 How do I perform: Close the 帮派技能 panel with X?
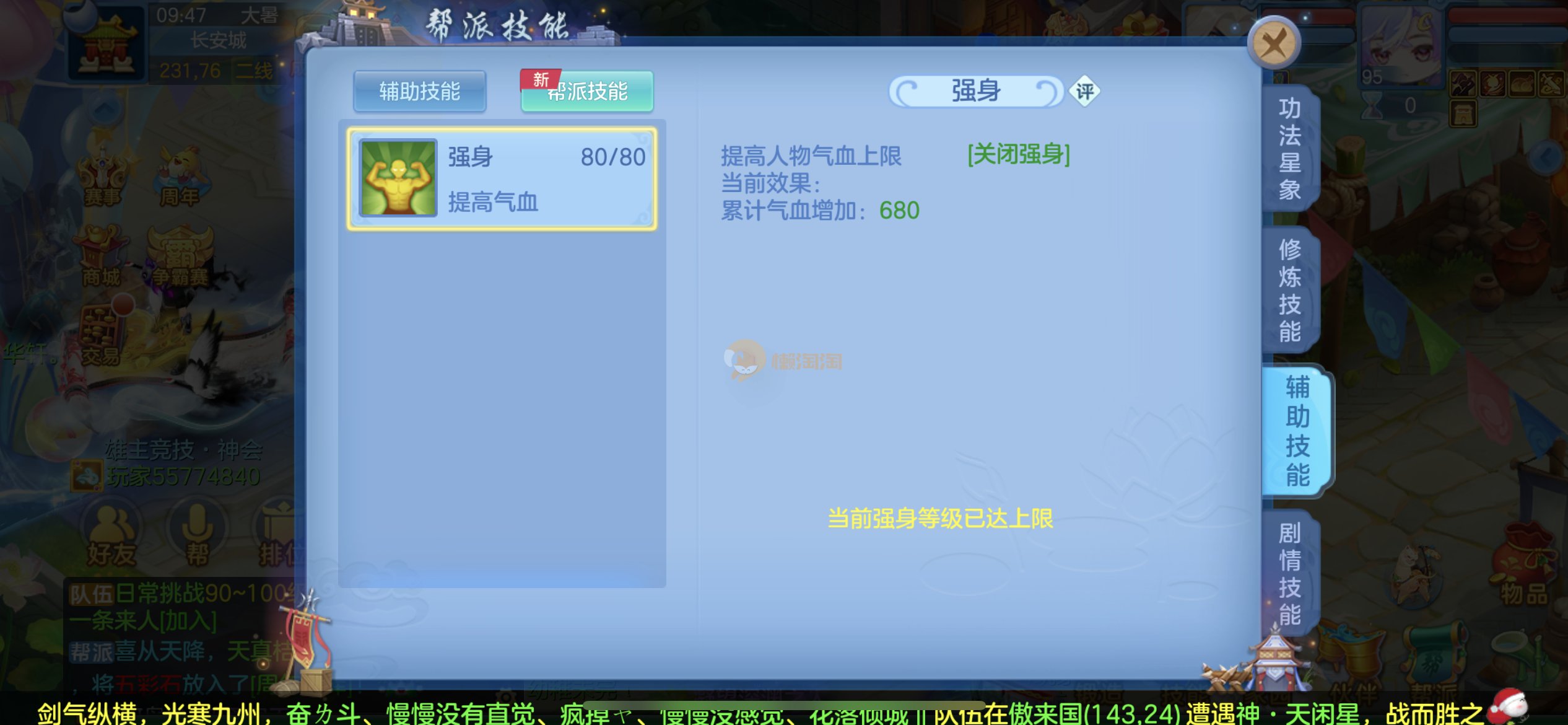click(1274, 43)
